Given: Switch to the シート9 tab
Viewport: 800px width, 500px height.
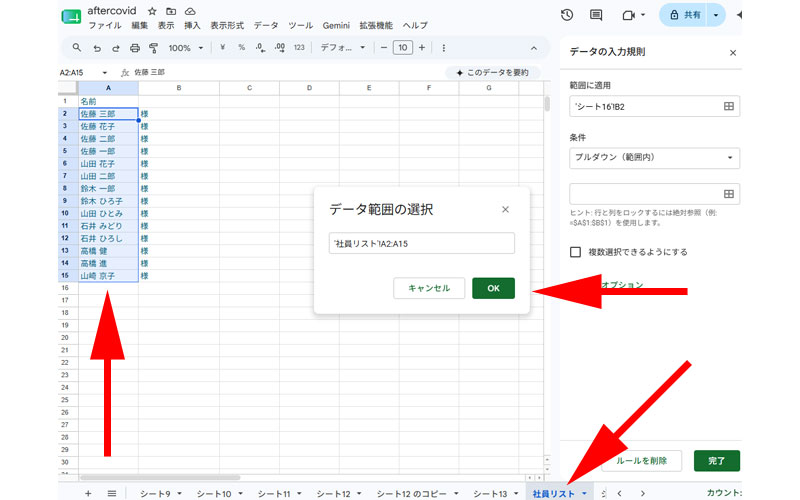Looking at the screenshot, I should point(155,493).
